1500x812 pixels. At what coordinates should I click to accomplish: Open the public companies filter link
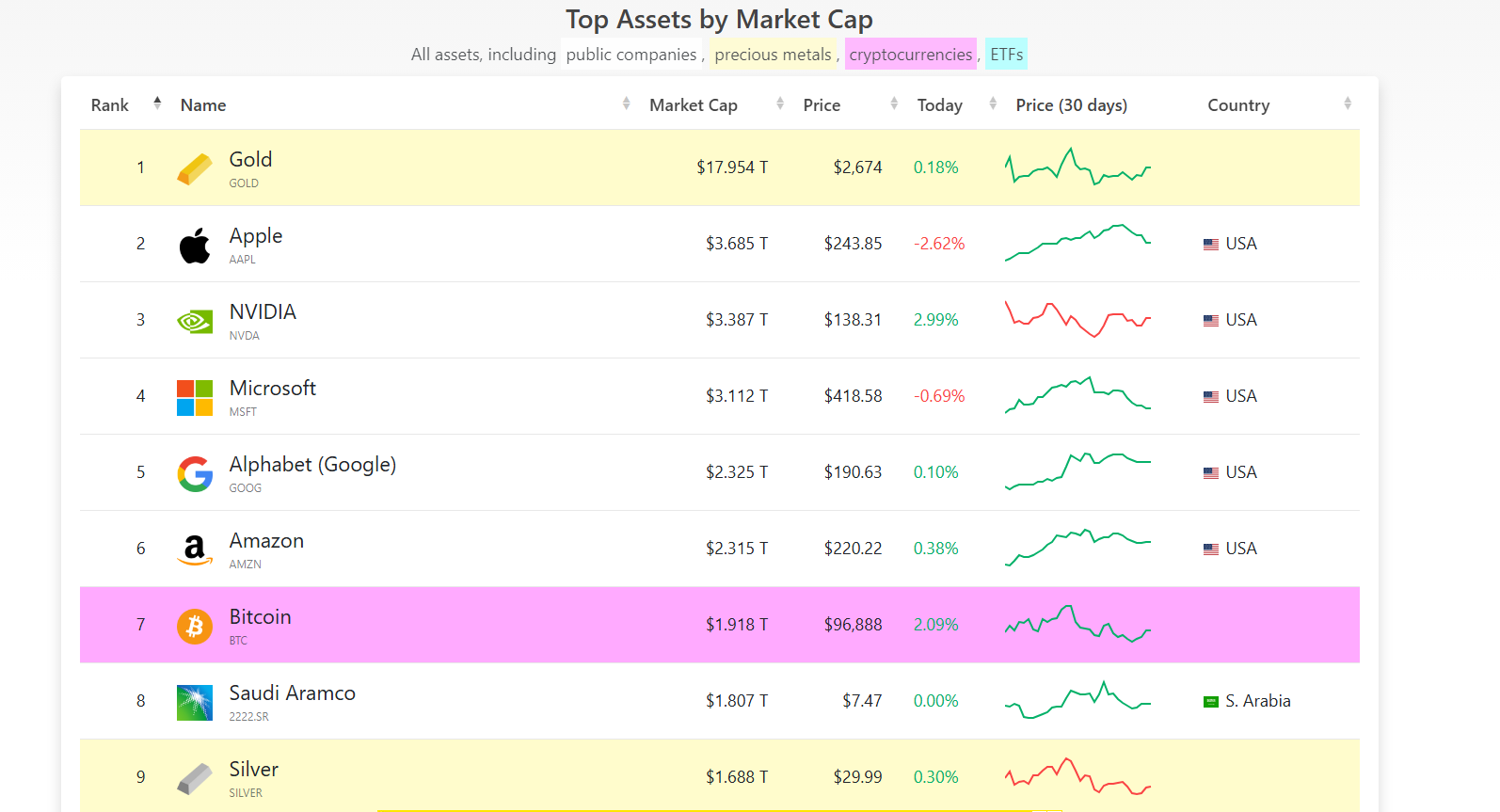tap(631, 55)
